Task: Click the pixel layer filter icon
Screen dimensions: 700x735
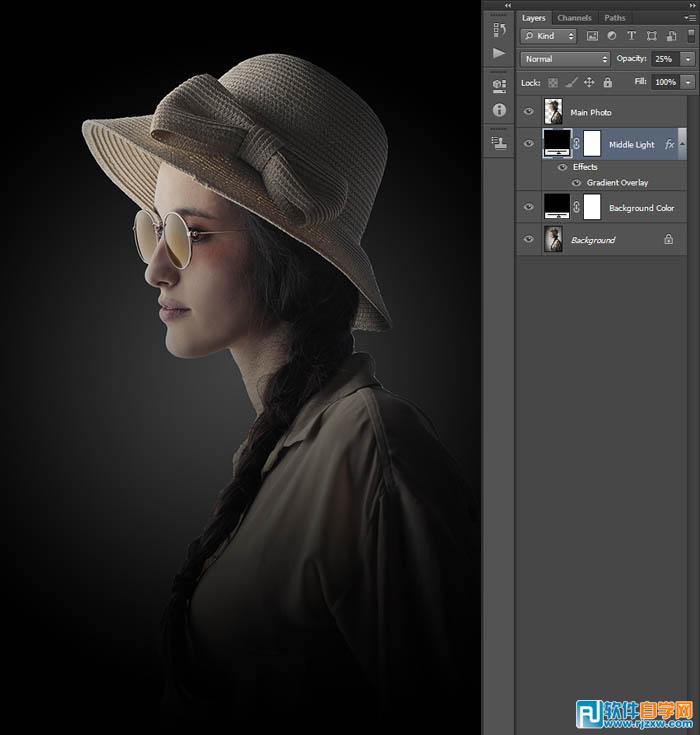Action: click(x=592, y=36)
